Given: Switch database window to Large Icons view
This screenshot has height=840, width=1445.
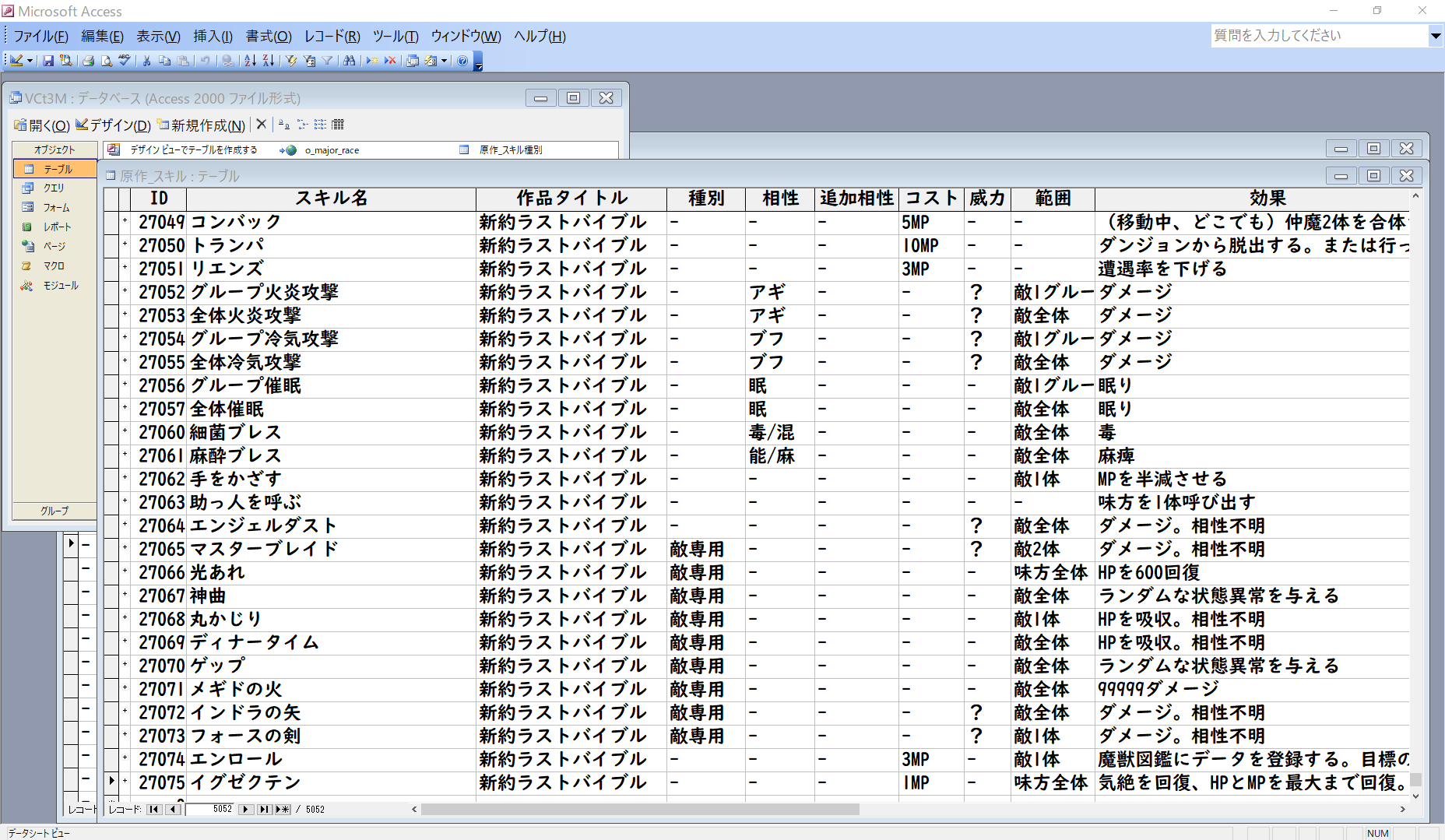Looking at the screenshot, I should click(x=283, y=125).
